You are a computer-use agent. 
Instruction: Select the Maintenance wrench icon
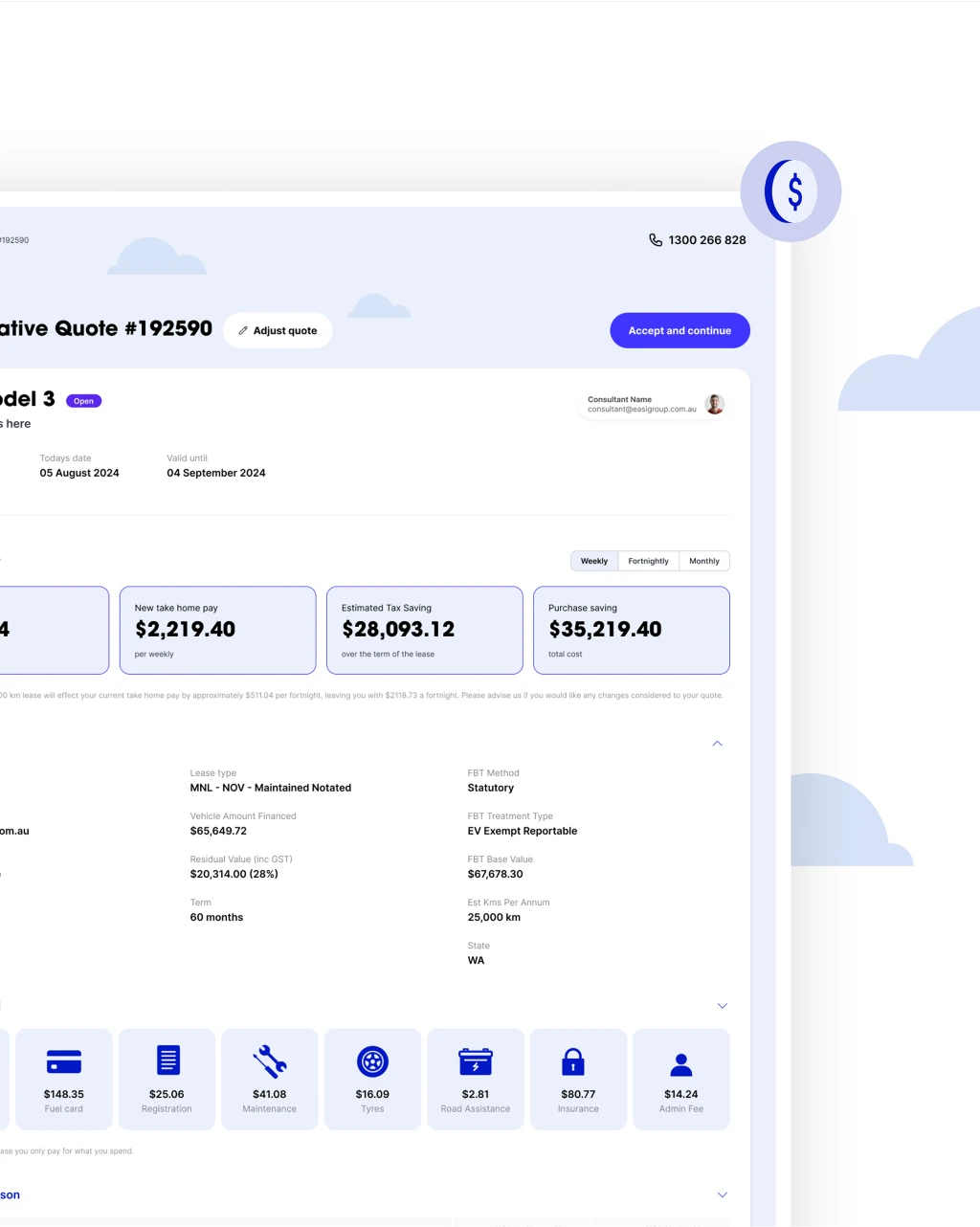pos(270,1061)
